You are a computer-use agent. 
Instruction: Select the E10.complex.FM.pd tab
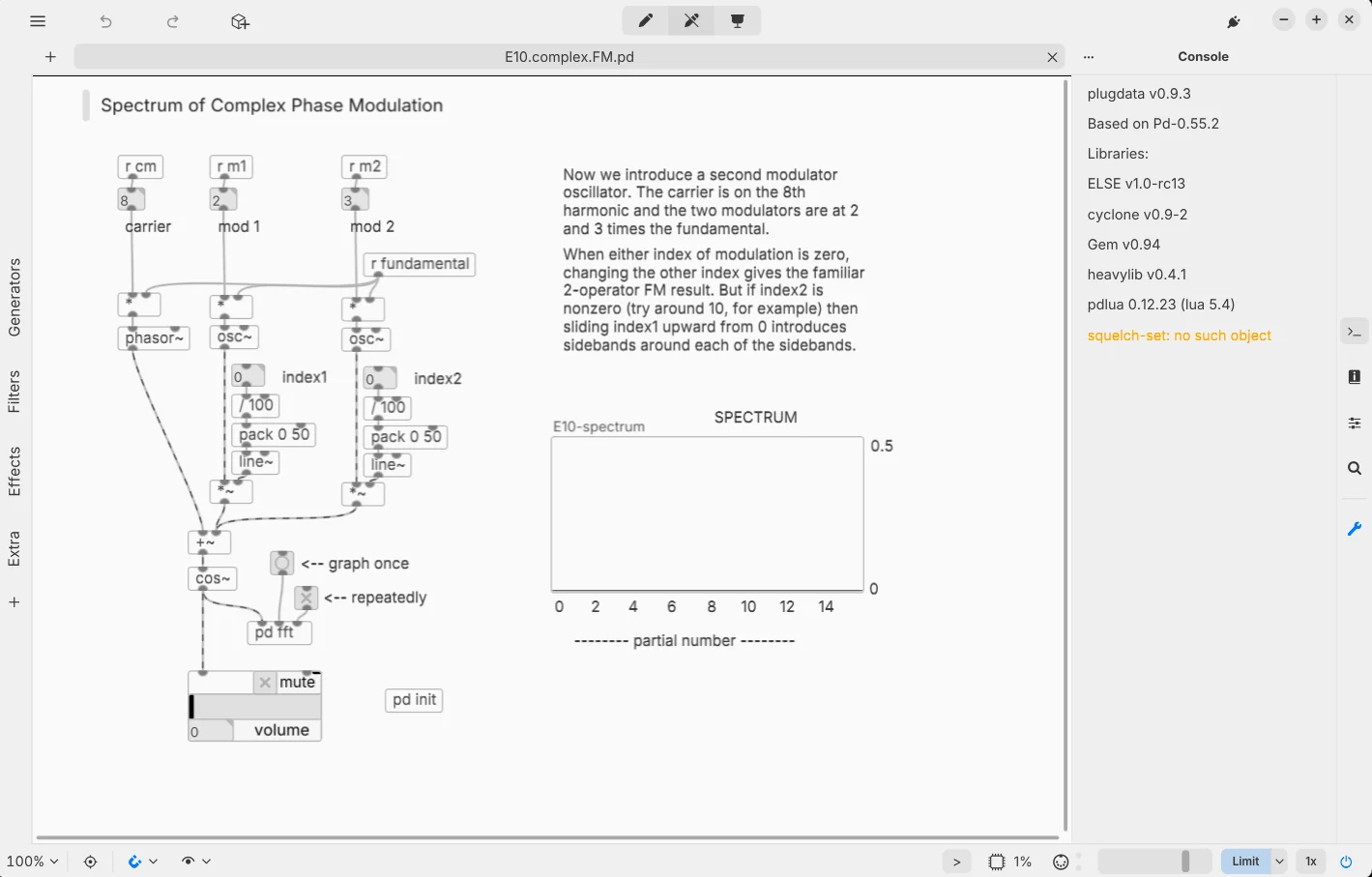point(569,57)
